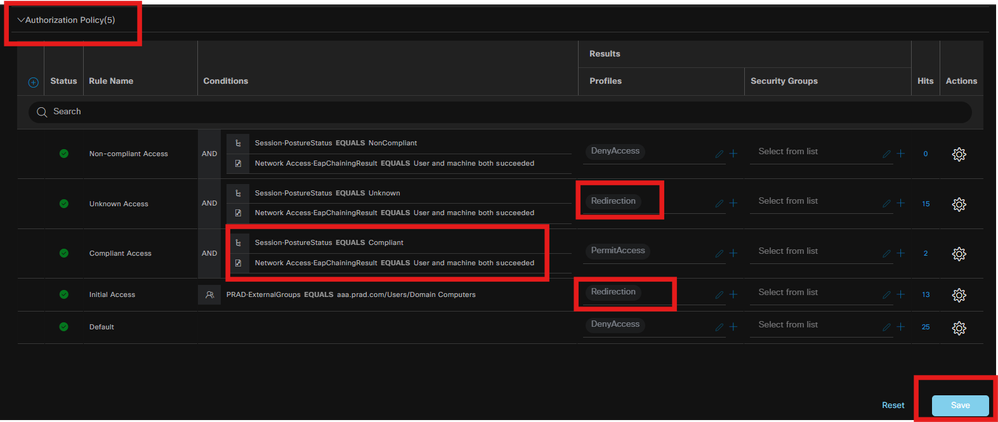Edit profile pencil for Non-compliant Access rule

coord(719,153)
